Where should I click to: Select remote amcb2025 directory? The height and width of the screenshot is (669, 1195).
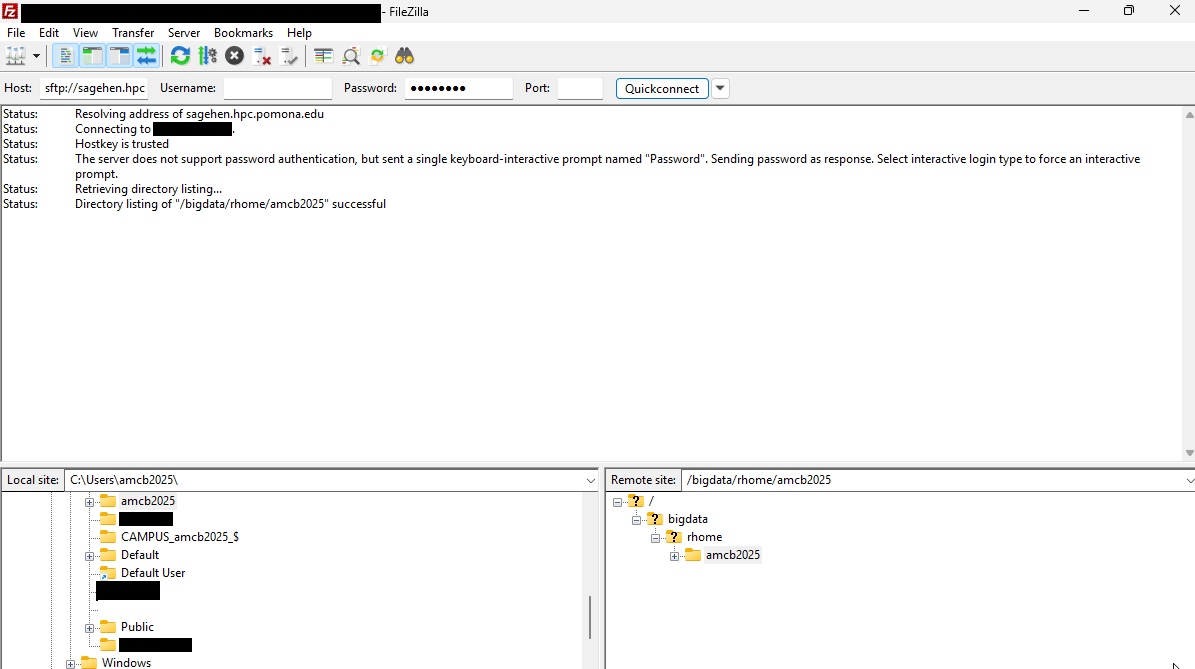coord(732,555)
